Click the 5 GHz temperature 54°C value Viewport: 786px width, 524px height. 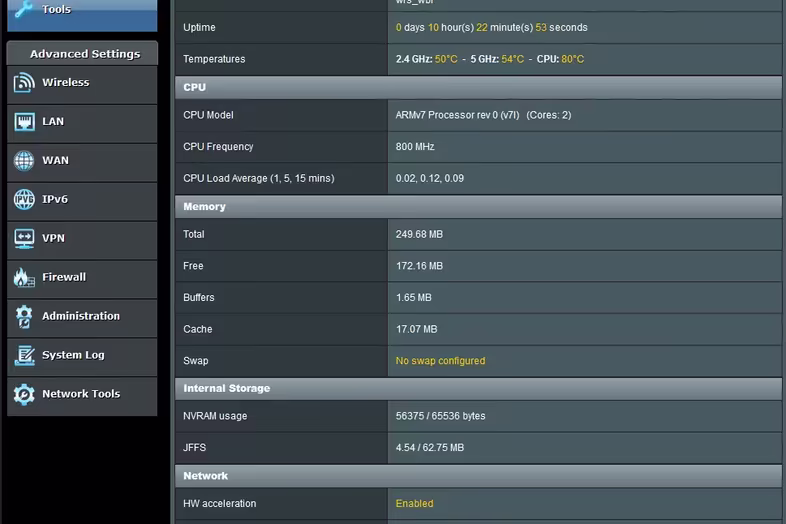(x=512, y=59)
